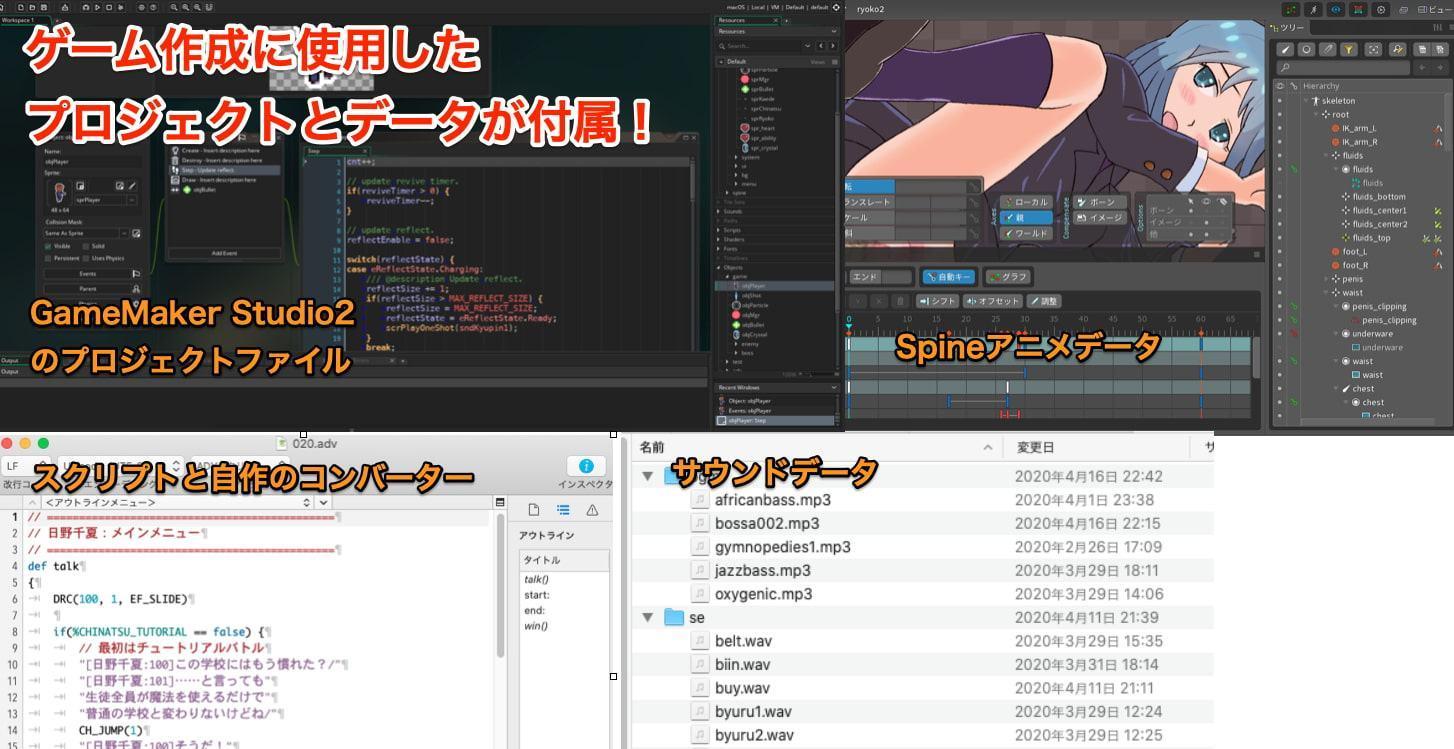1454x749 pixels.
Task: Click the circle filter icon in Spine tree
Action: [1306, 49]
